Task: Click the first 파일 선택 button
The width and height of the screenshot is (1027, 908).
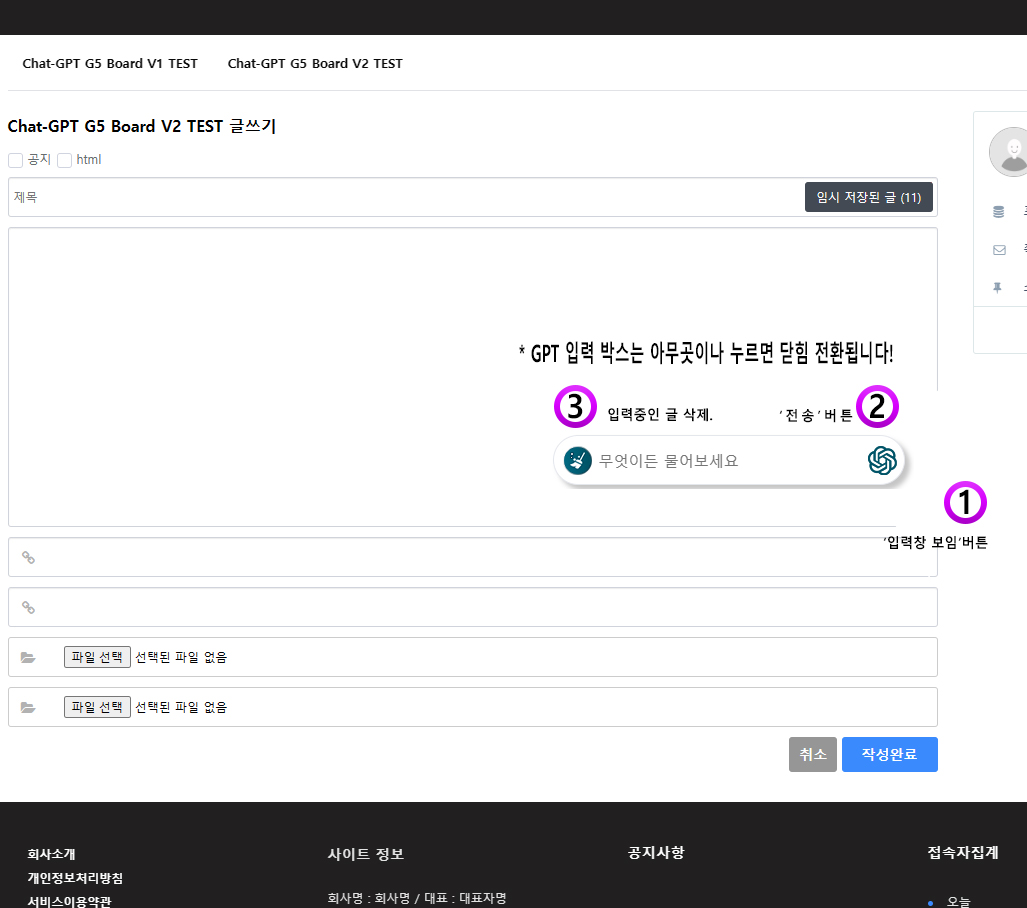Action: (x=97, y=657)
